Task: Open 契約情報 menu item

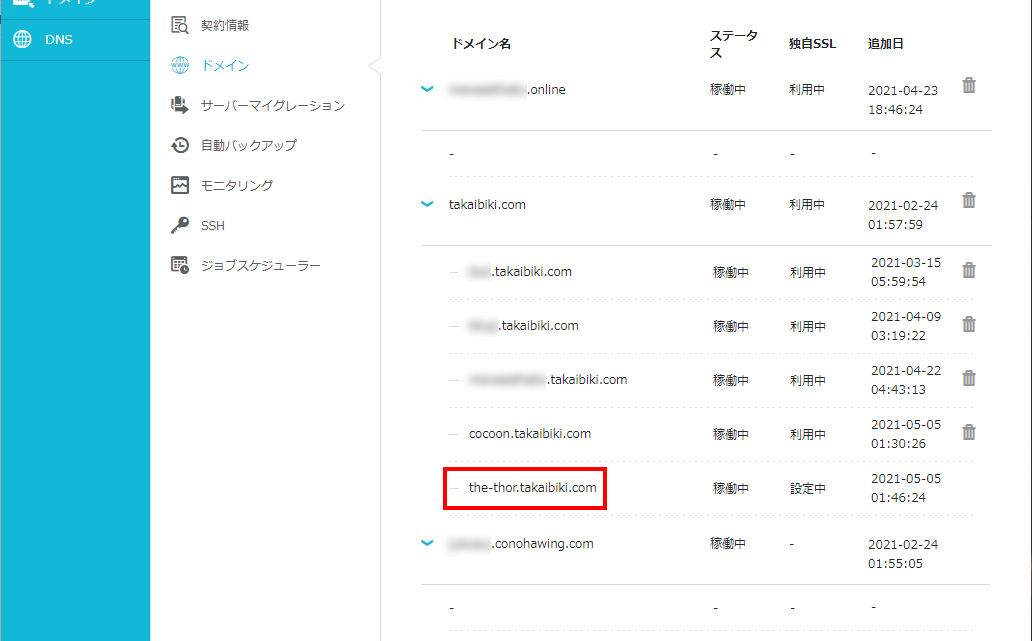Action: point(225,25)
